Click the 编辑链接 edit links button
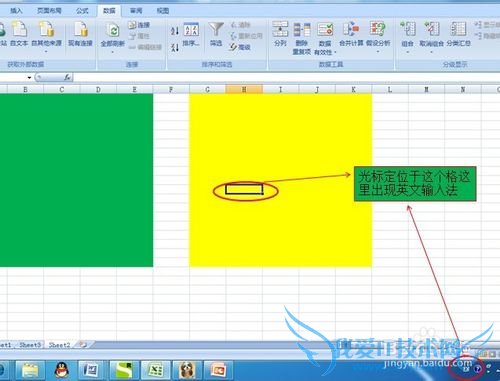 145,47
